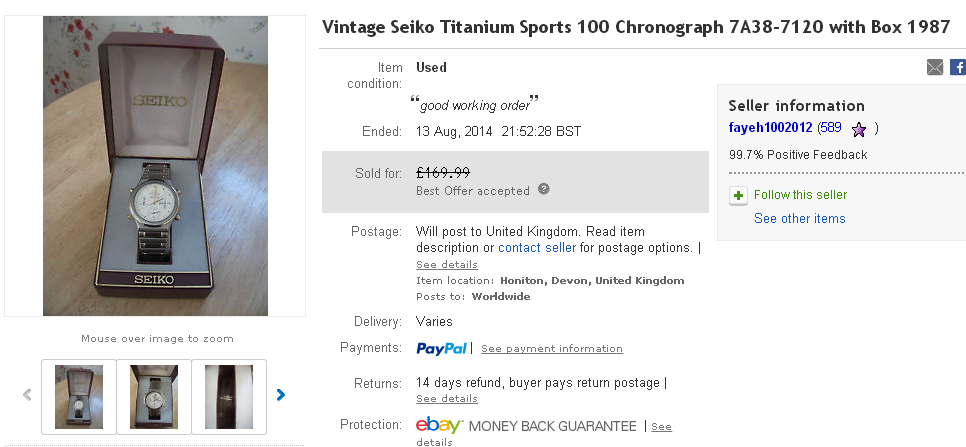966x447 pixels.
Task: Open the 589 feedback score link
Action: coord(830,128)
